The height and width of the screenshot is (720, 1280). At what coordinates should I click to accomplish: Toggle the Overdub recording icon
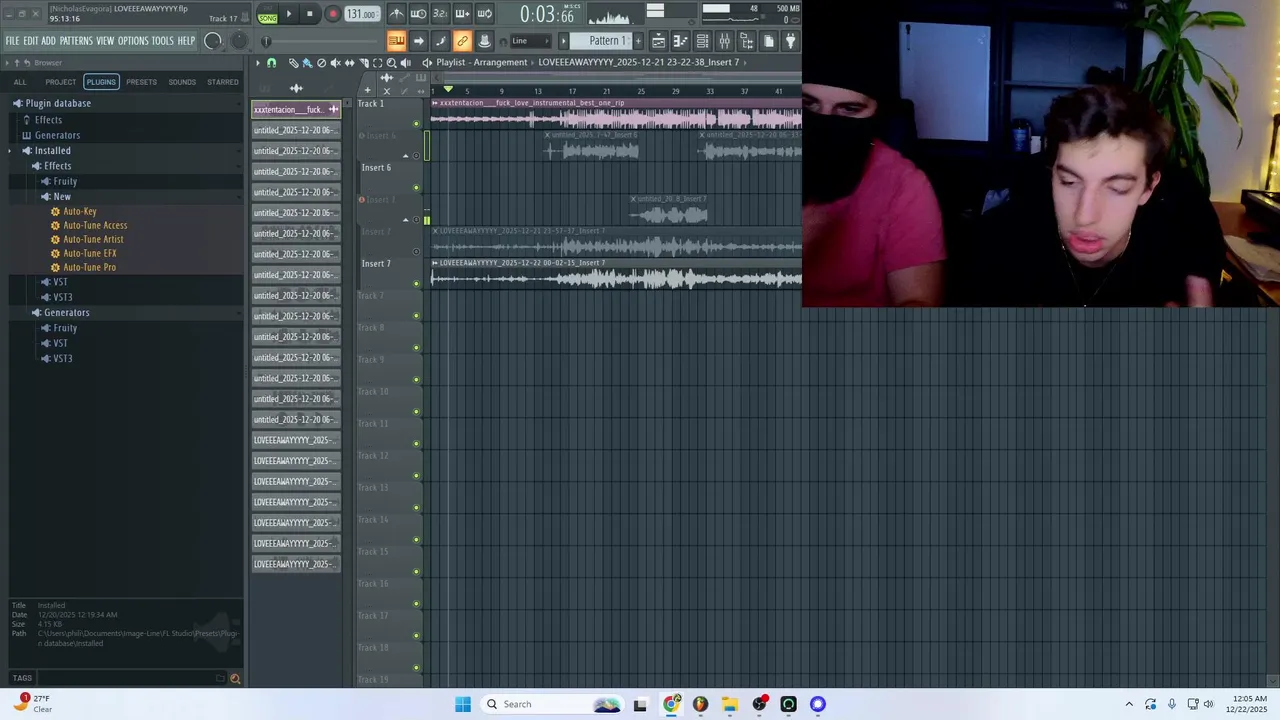pos(462,14)
